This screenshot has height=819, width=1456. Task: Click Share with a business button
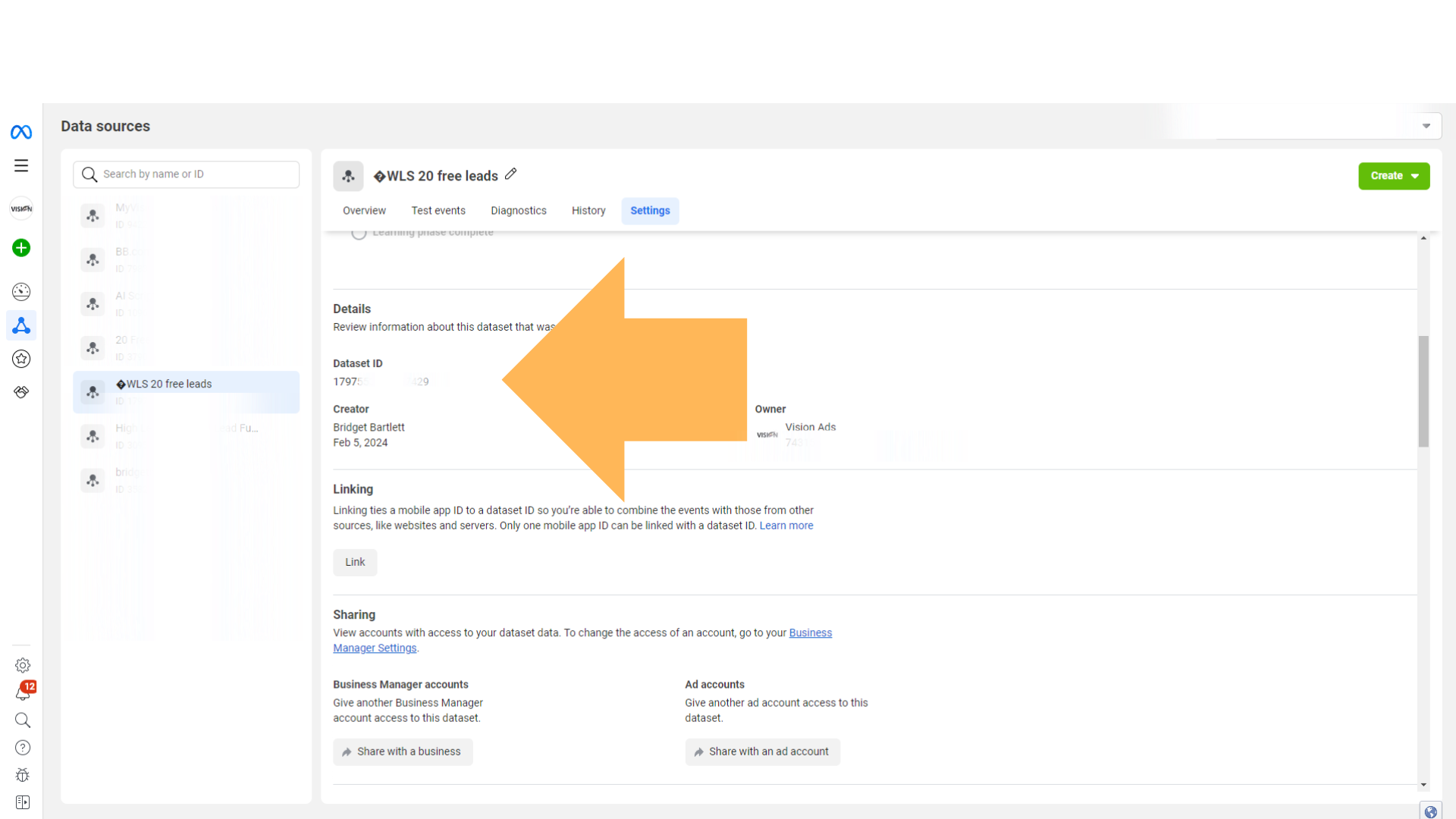click(x=403, y=751)
